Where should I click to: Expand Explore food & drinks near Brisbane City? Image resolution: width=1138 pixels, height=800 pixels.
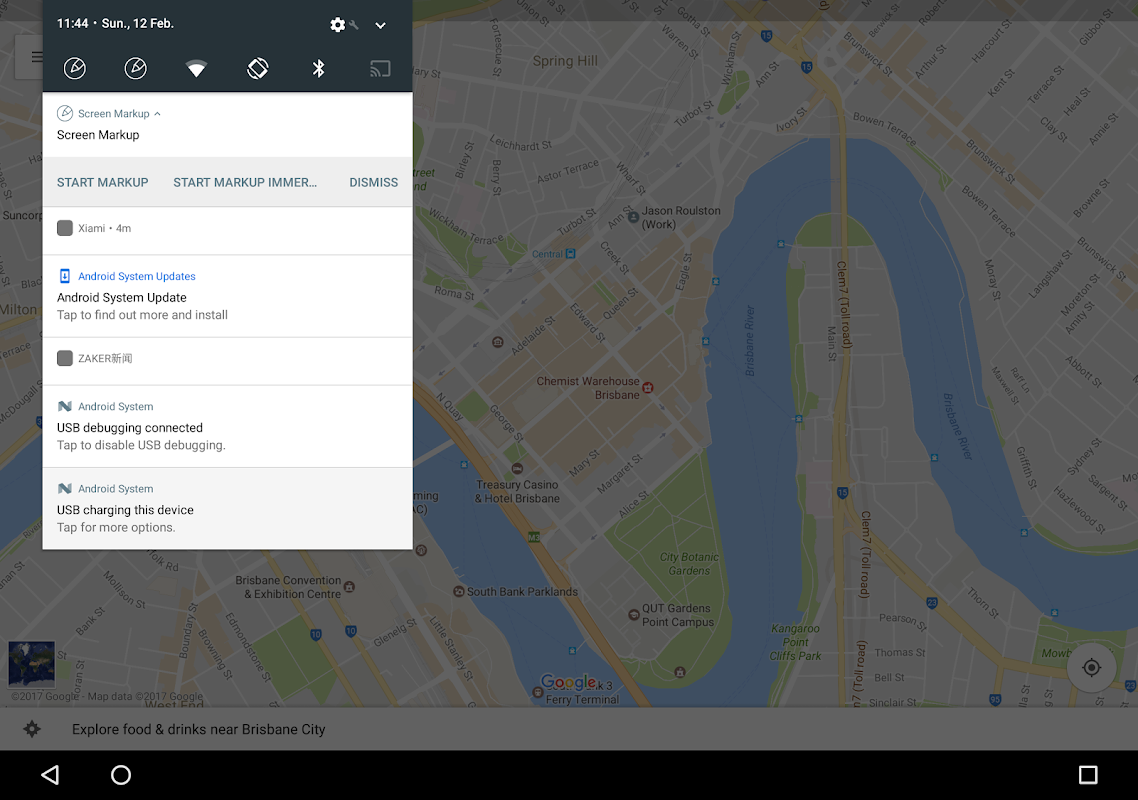pyautogui.click(x=199, y=729)
